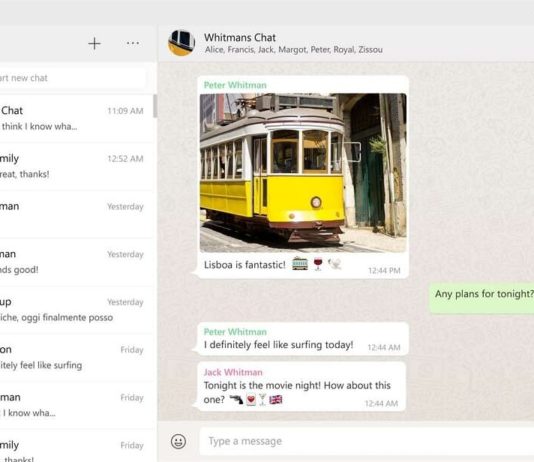534x462 pixels.
Task: Click 'Lisboa is fantastic!' caption
Action: [245, 265]
